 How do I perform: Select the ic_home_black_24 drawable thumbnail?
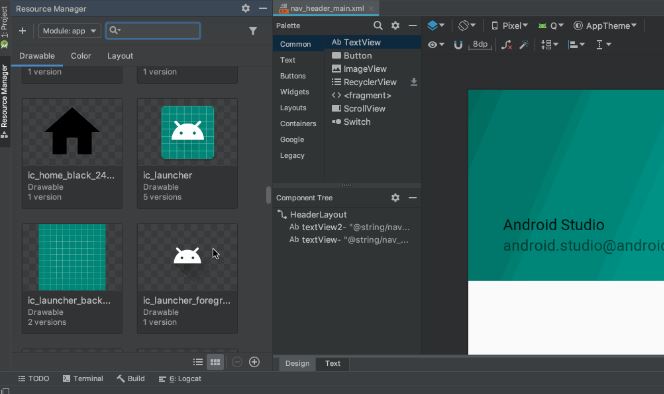tap(72, 132)
